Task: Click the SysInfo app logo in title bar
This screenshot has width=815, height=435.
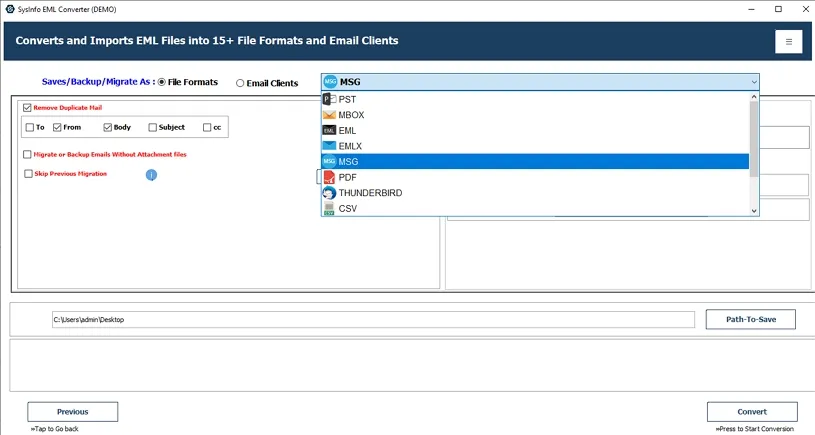Action: point(9,9)
